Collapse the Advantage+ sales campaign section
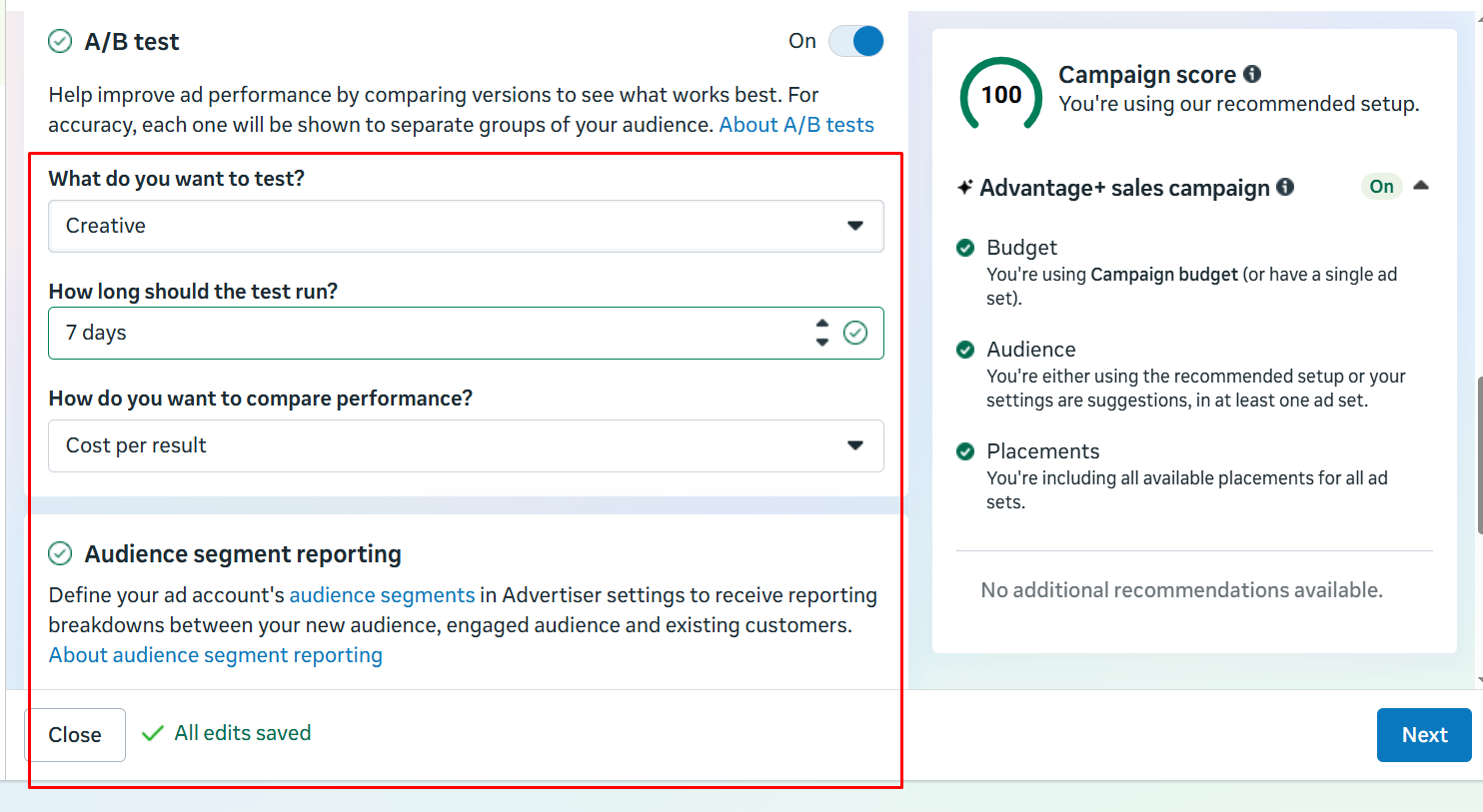The height and width of the screenshot is (812, 1483). [x=1421, y=186]
